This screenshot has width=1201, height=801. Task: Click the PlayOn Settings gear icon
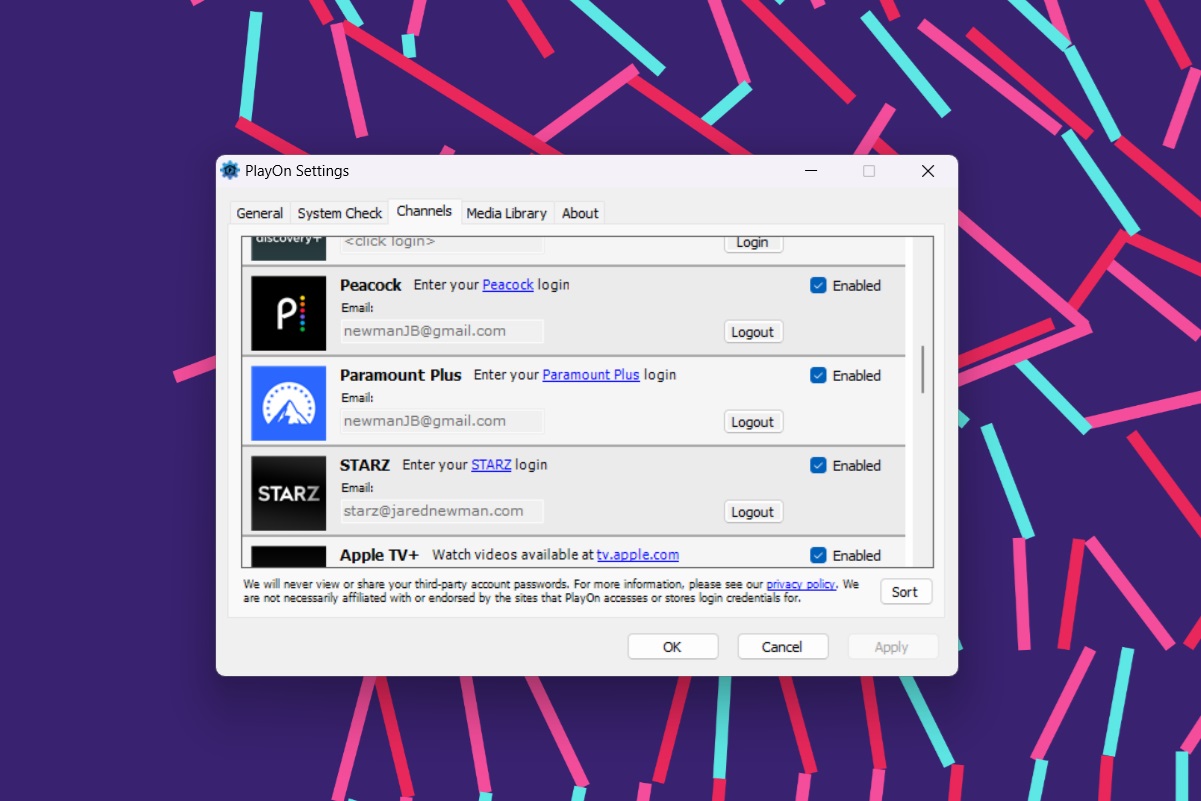coord(230,171)
